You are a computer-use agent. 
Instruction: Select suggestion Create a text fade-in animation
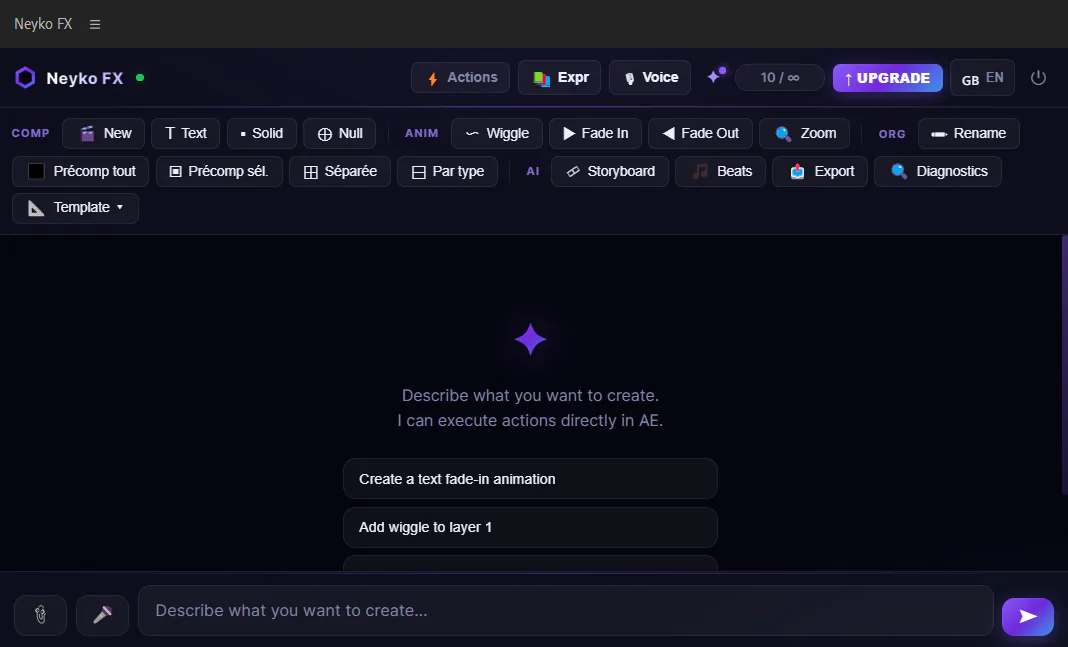pos(530,479)
